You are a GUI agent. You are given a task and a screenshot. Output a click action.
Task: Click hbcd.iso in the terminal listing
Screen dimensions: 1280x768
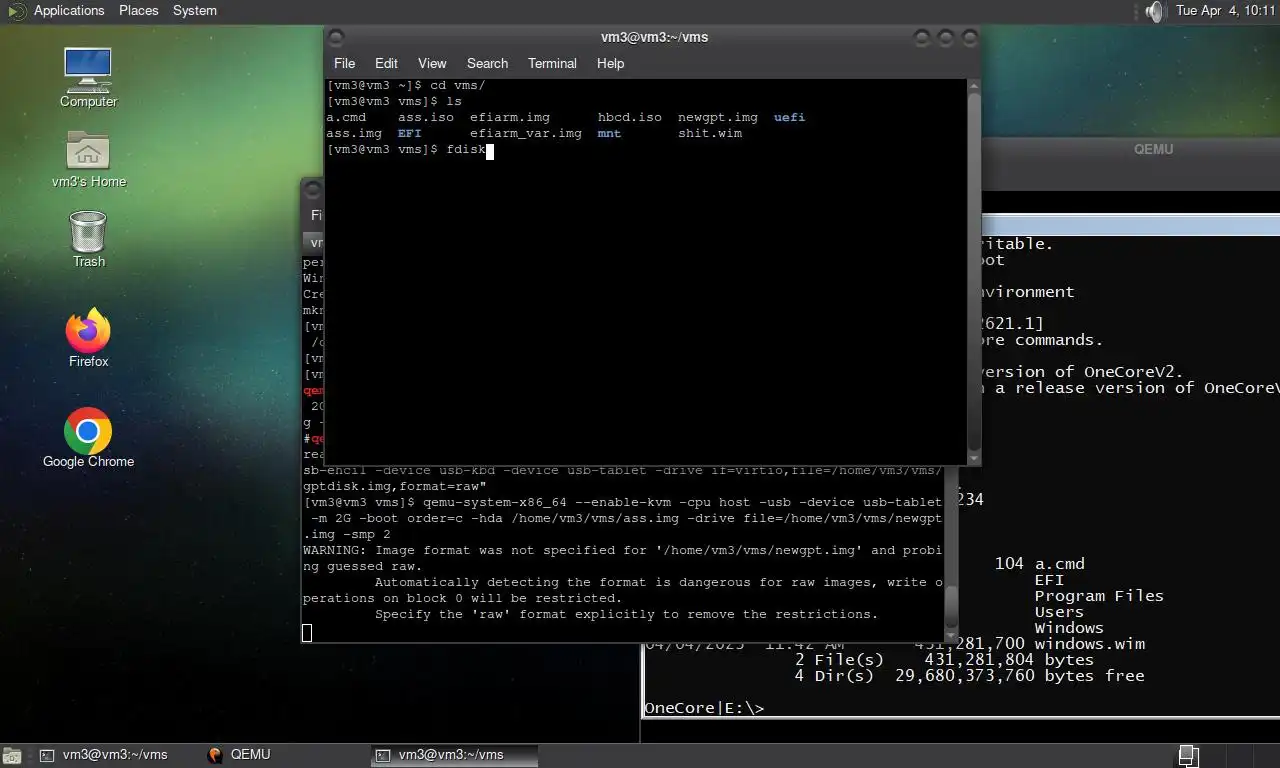click(x=629, y=117)
